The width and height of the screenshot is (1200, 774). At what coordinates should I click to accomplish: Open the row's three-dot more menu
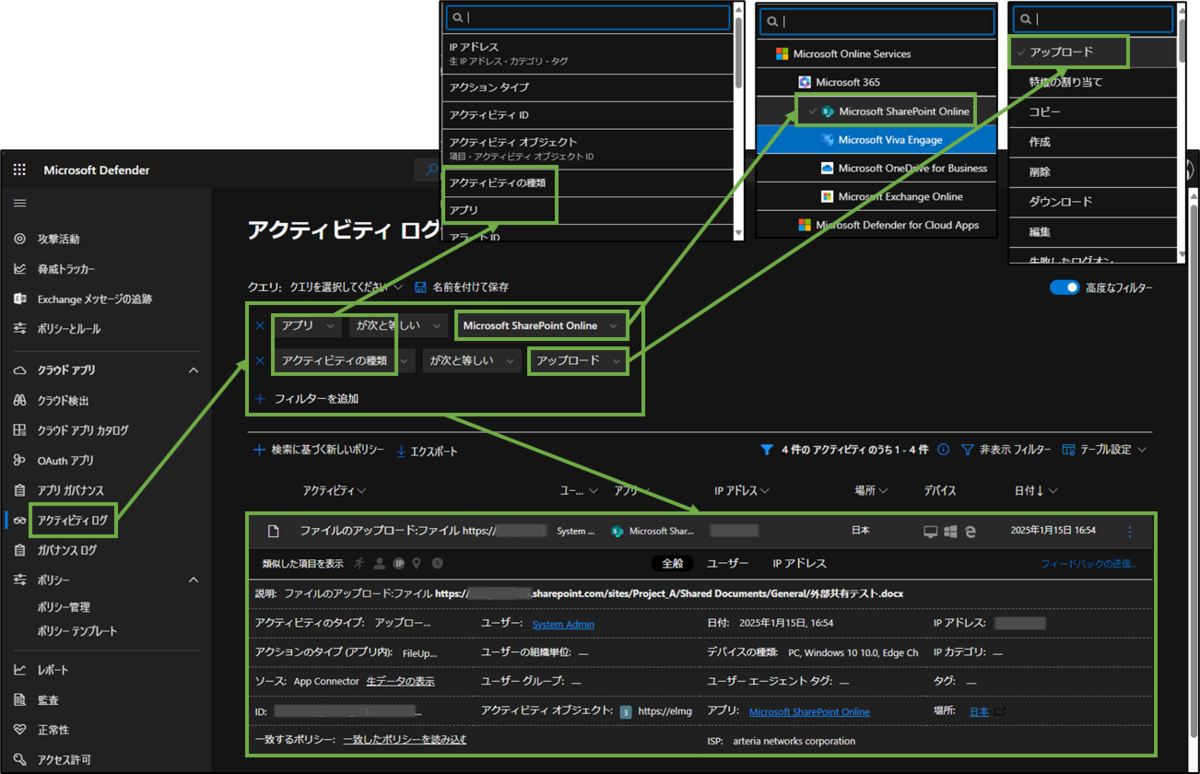[1131, 532]
